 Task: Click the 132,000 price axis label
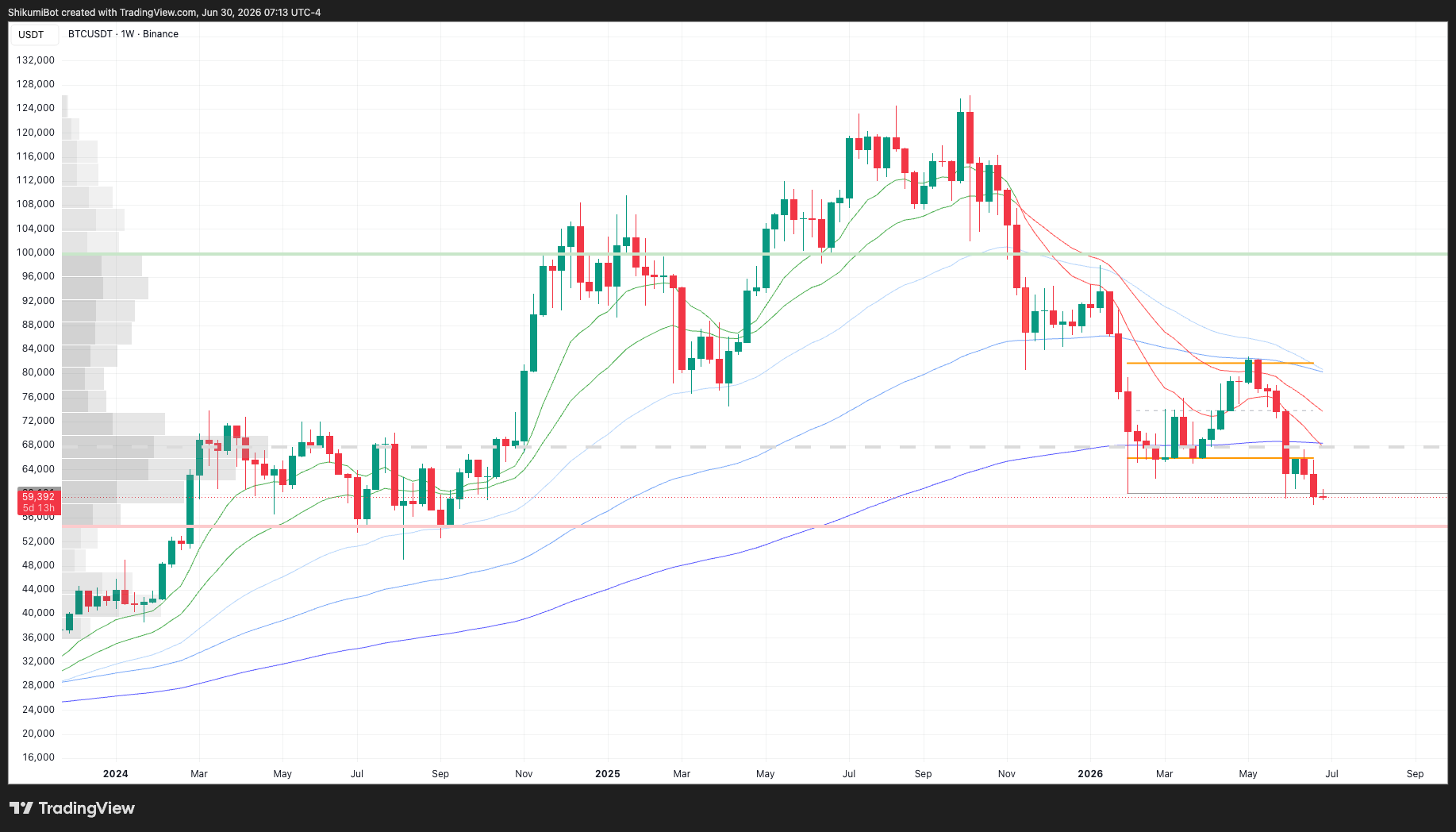36,60
